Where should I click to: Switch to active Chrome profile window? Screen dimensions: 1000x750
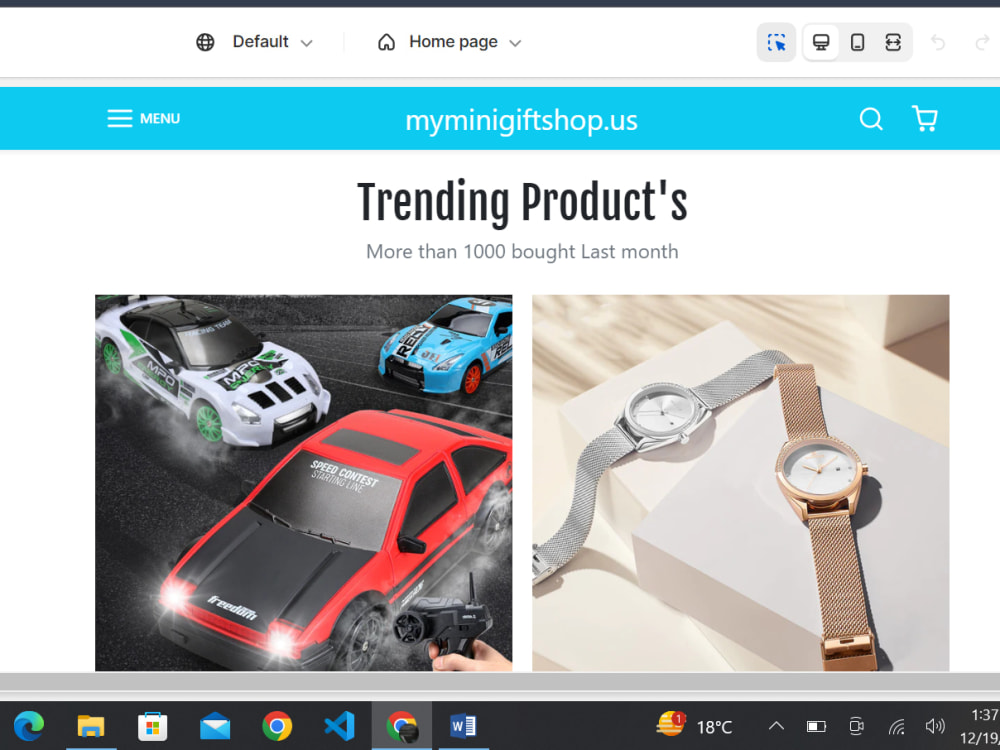tap(402, 726)
